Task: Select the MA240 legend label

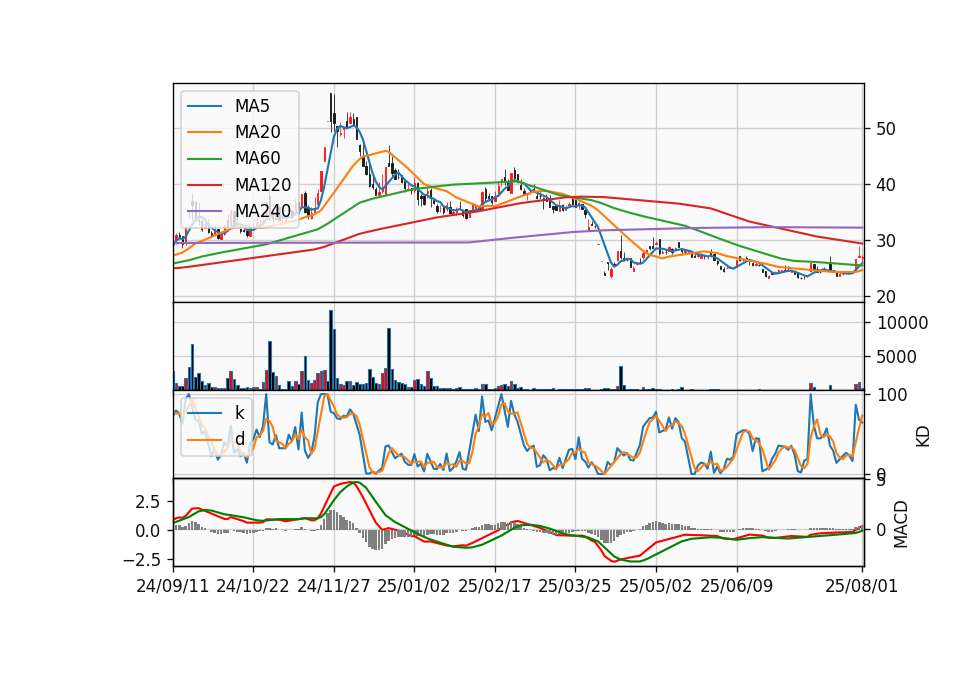Action: 263,211
